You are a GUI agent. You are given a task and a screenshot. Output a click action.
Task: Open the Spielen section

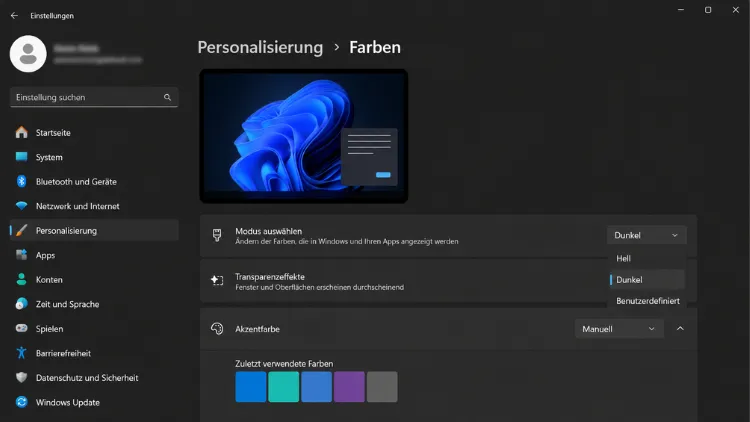click(x=94, y=328)
